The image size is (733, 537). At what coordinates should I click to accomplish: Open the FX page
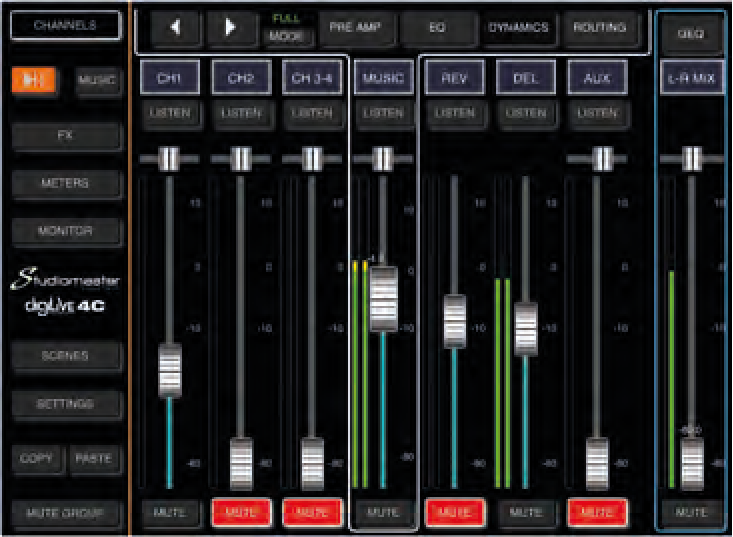(x=65, y=136)
